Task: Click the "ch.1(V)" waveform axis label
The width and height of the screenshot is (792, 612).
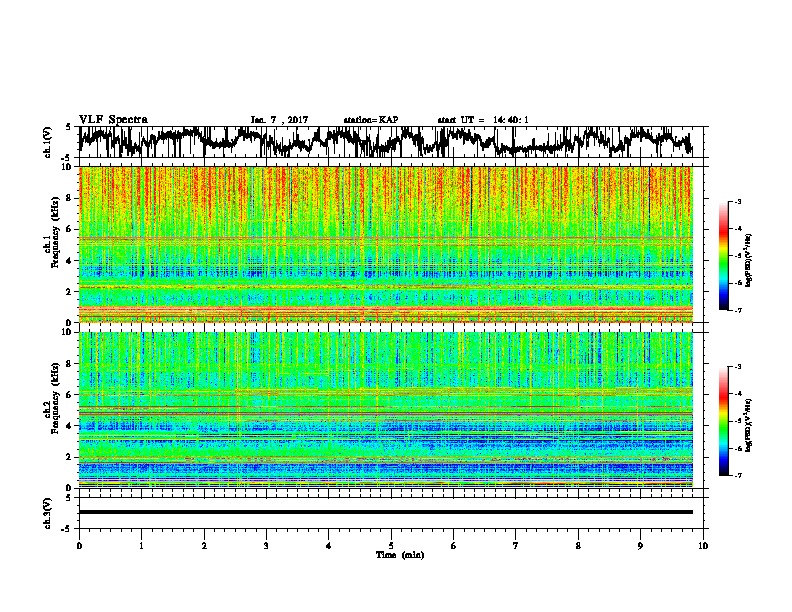Action: [47, 142]
